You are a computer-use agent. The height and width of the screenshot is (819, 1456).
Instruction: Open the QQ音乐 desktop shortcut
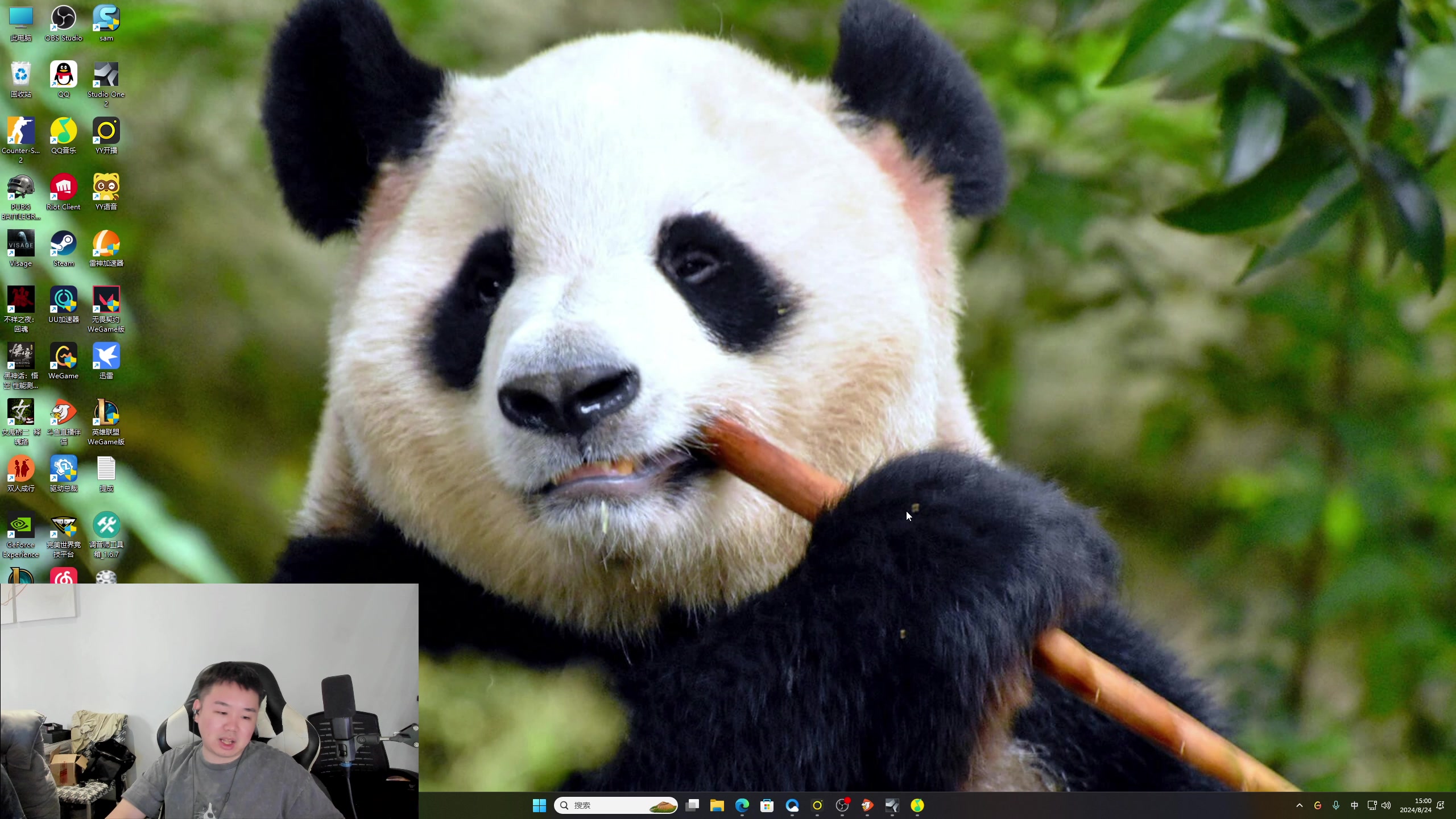click(x=64, y=136)
